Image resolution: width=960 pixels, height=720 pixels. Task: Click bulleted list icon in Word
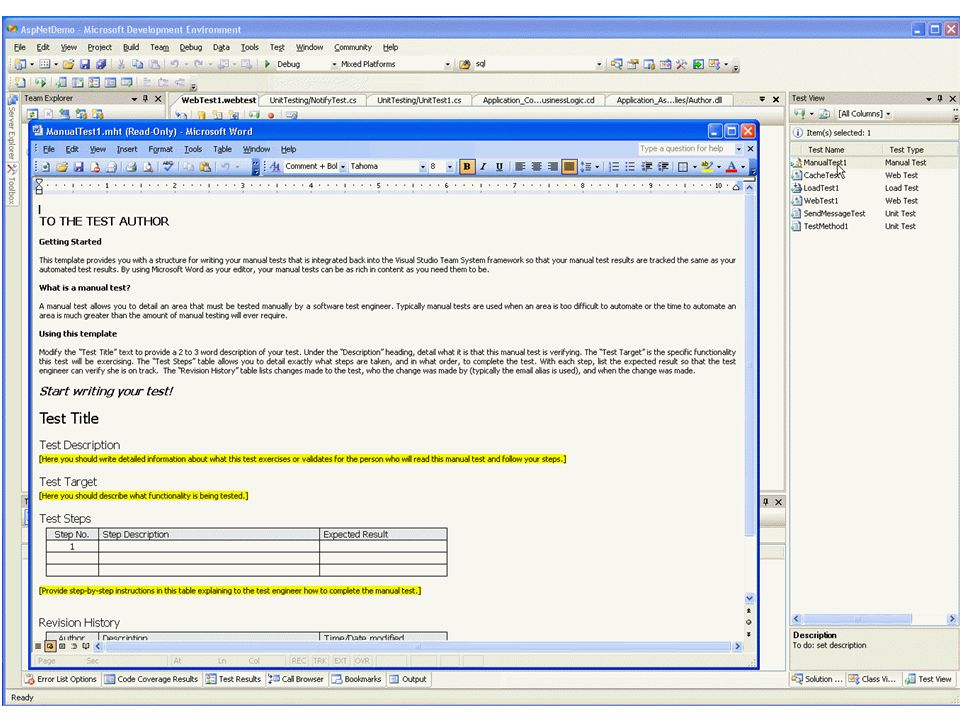point(630,167)
